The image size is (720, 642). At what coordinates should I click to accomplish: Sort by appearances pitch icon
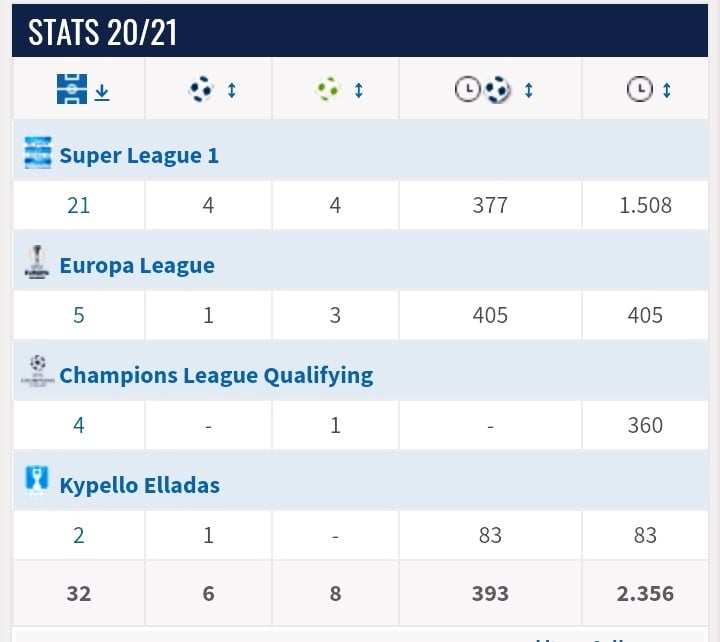click(x=72, y=90)
